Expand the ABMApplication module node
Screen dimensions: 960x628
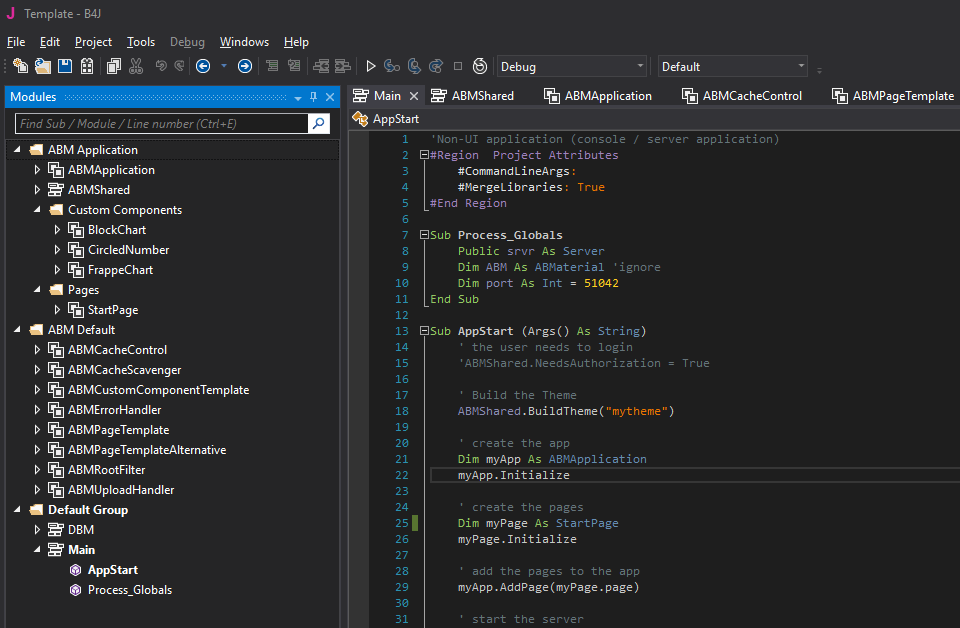point(37,170)
